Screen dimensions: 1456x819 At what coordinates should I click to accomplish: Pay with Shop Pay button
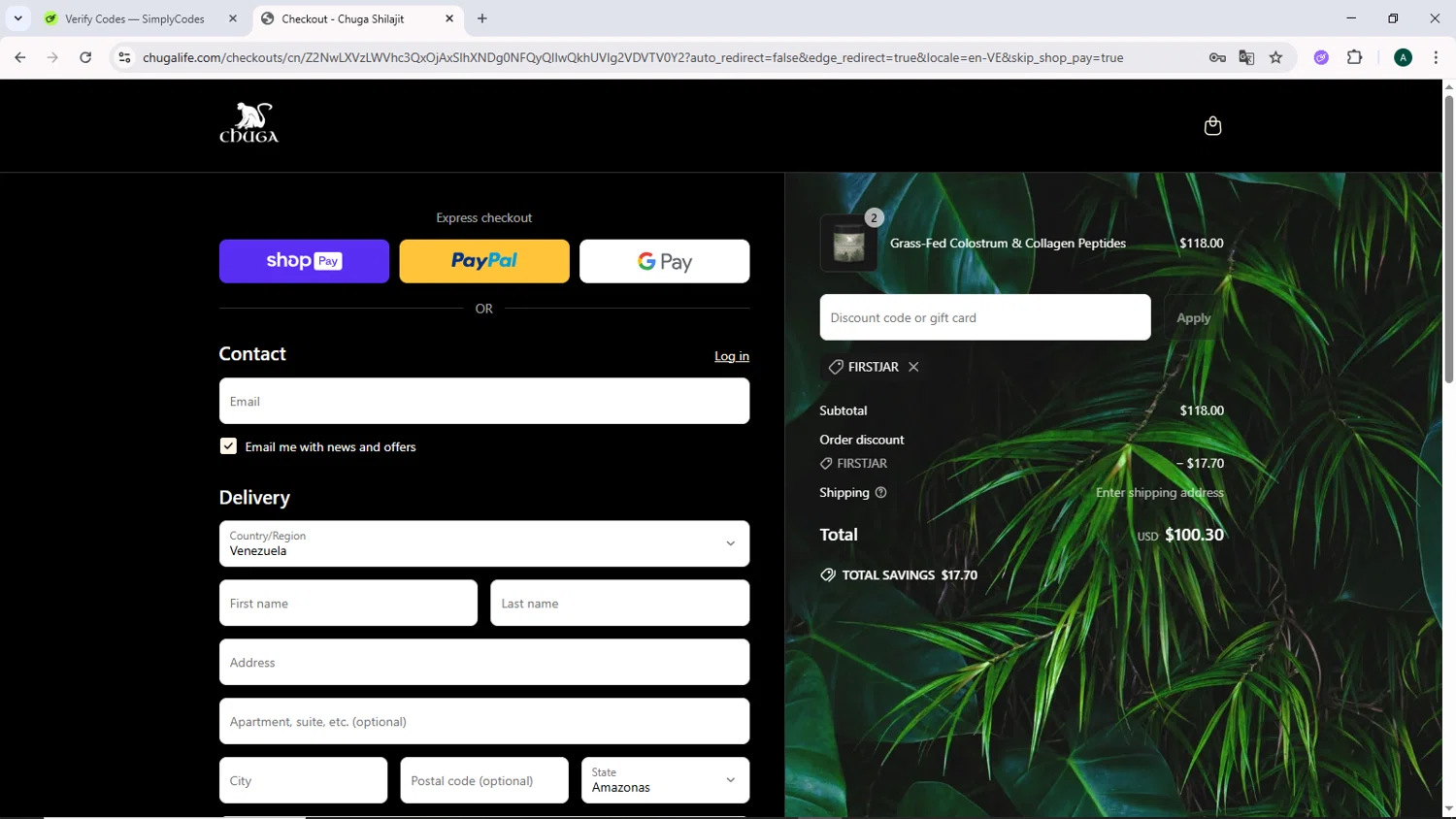(304, 261)
